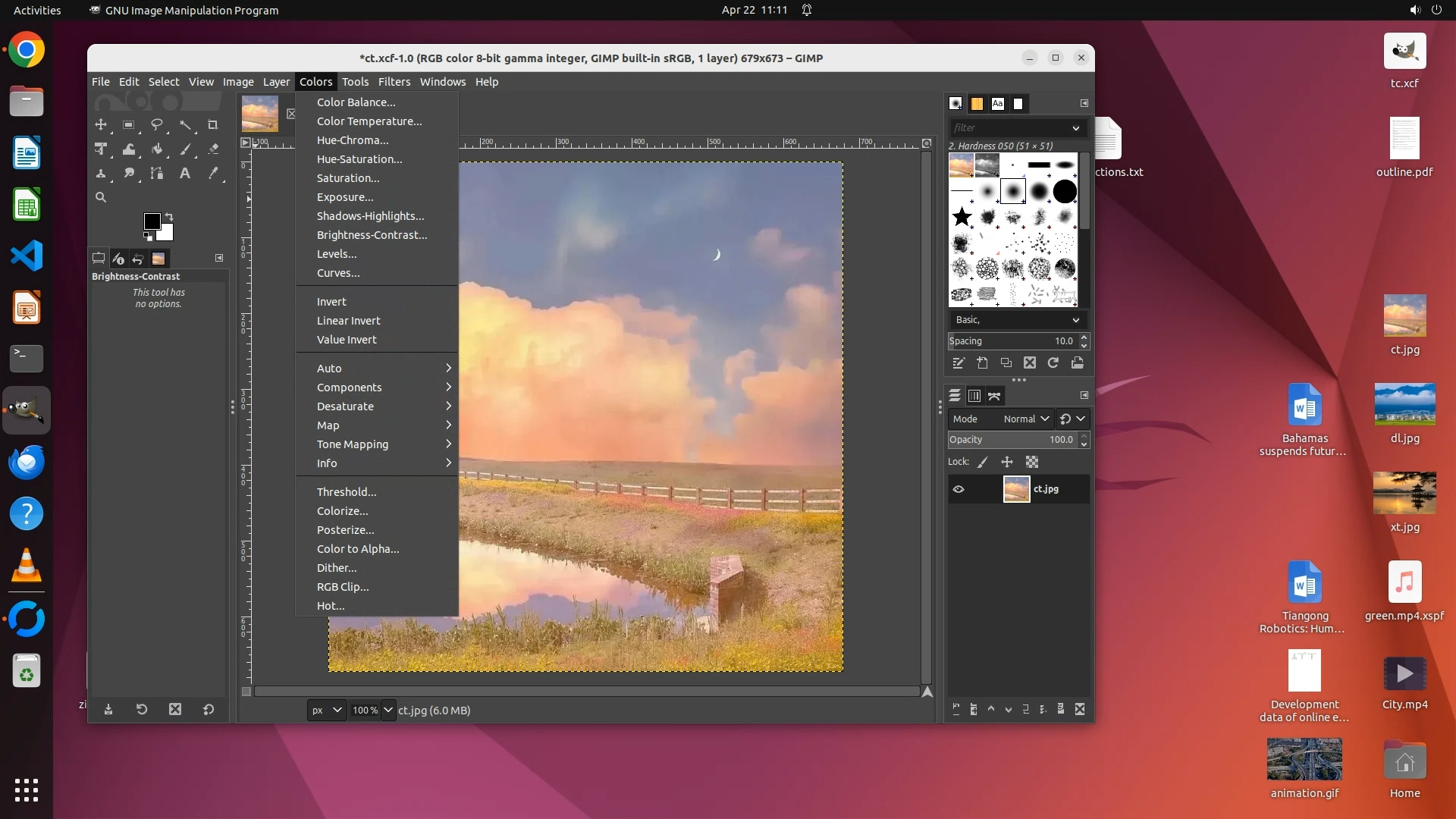Hide the ct.jpg layer with eye icon
1456x819 pixels.
click(x=959, y=489)
